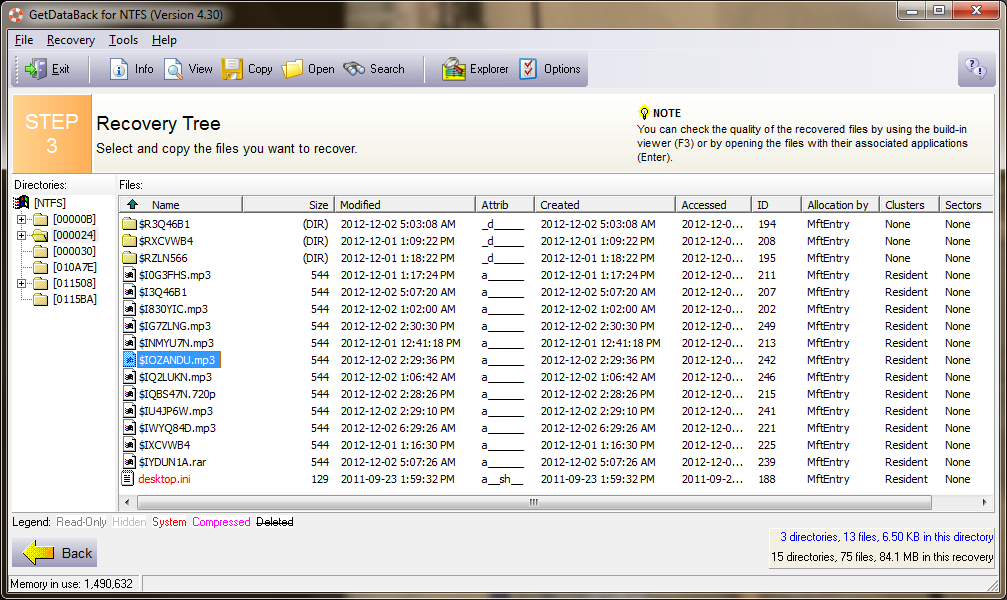The width and height of the screenshot is (1007, 600).
Task: Click the Copy floppy disk icon
Action: point(232,69)
